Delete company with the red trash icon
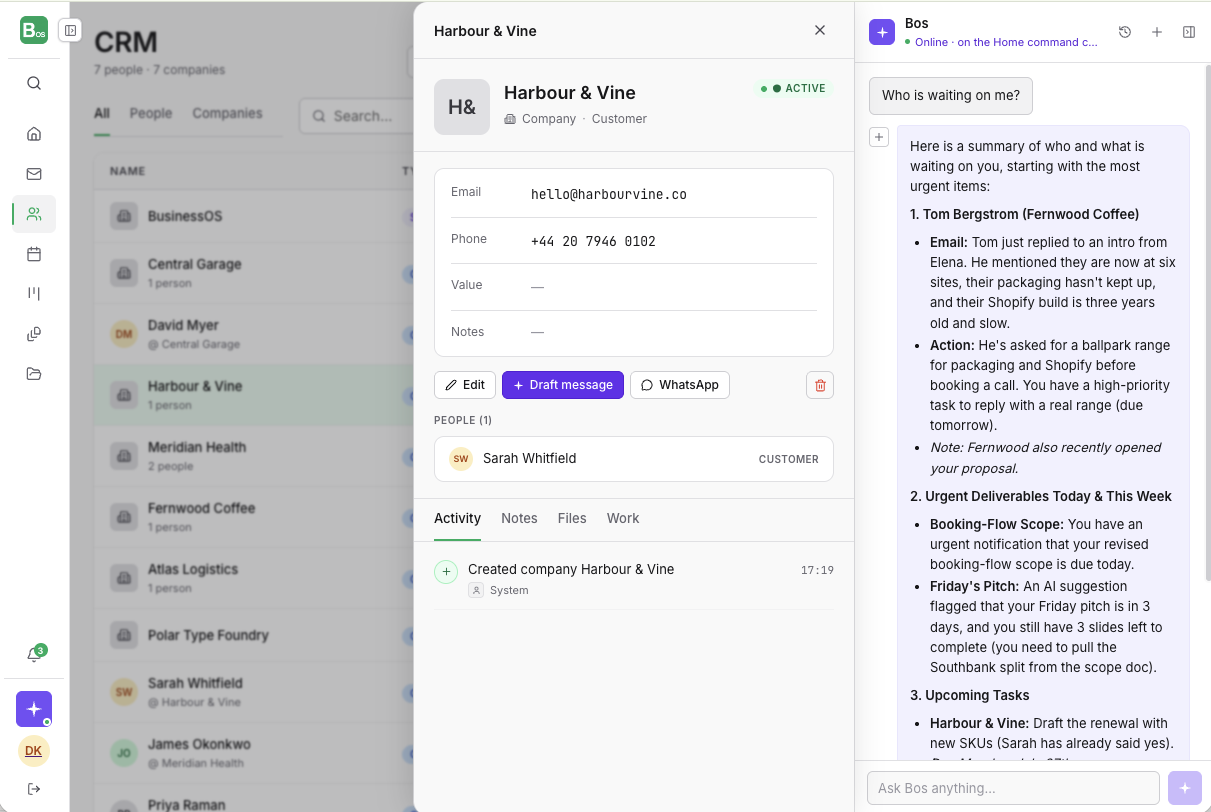This screenshot has width=1211, height=812. click(820, 385)
